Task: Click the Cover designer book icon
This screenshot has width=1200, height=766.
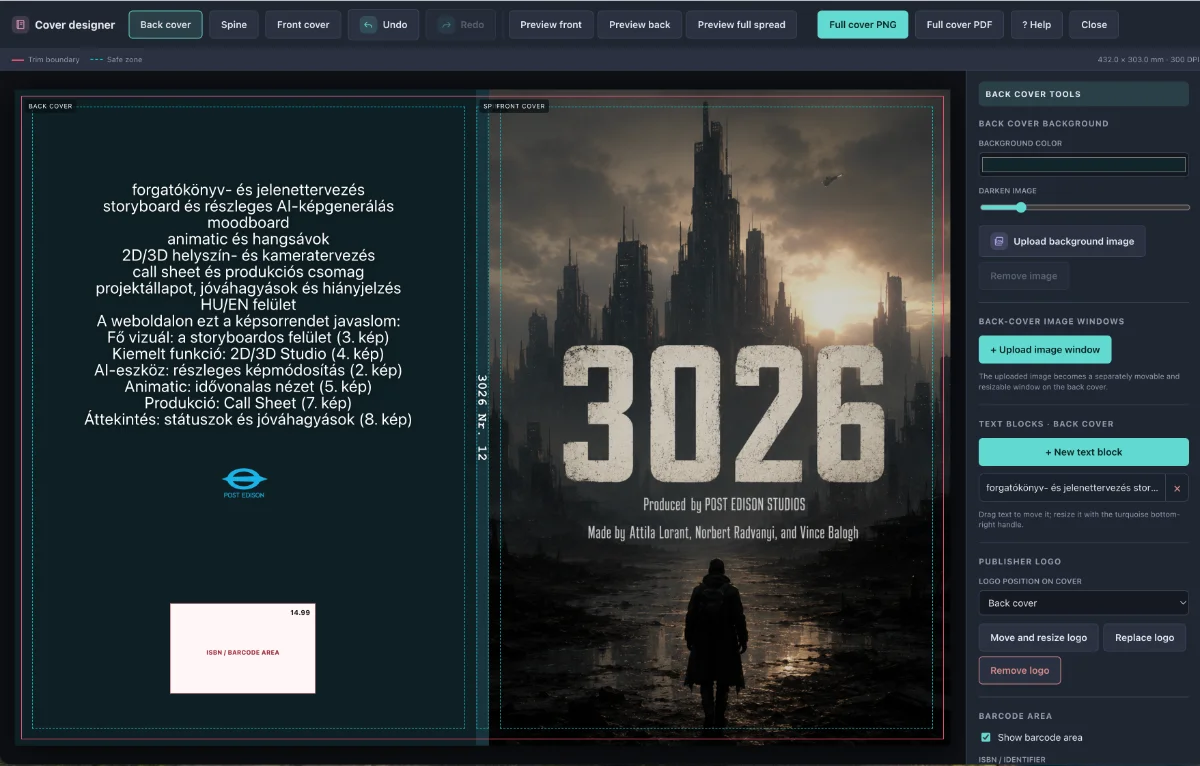Action: [20, 25]
